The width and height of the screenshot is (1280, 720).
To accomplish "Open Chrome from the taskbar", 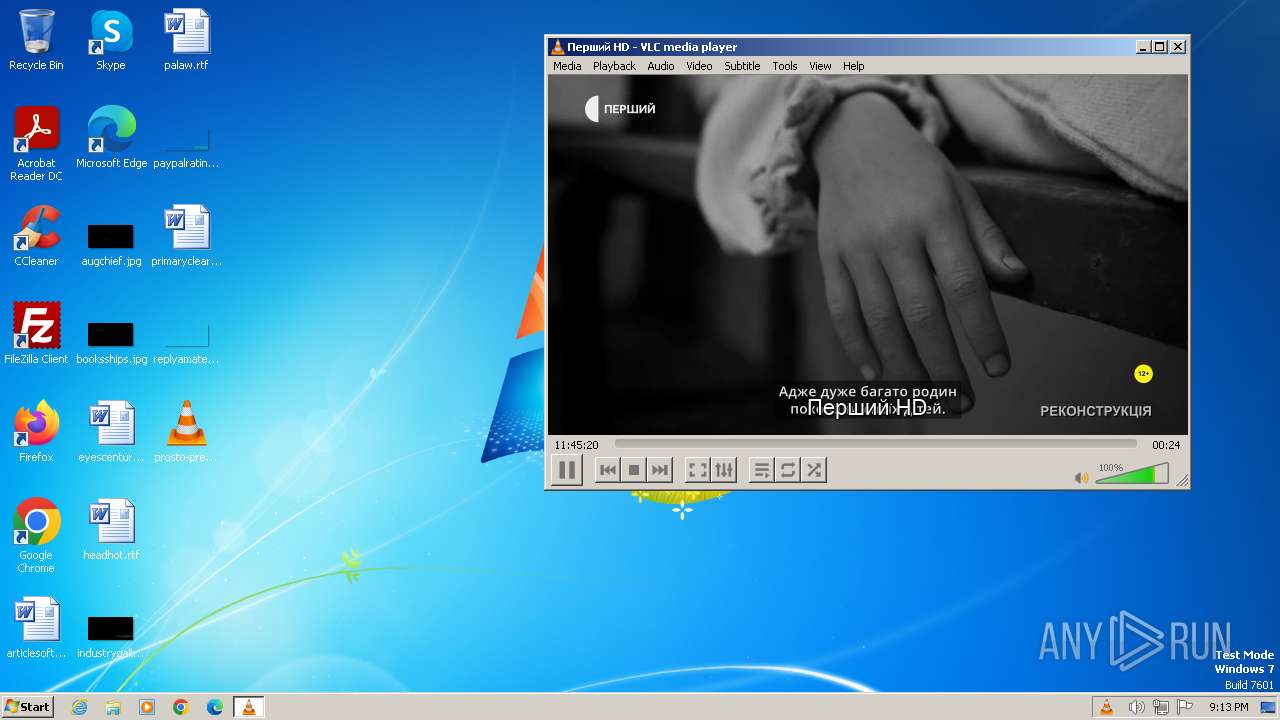I will tap(181, 707).
